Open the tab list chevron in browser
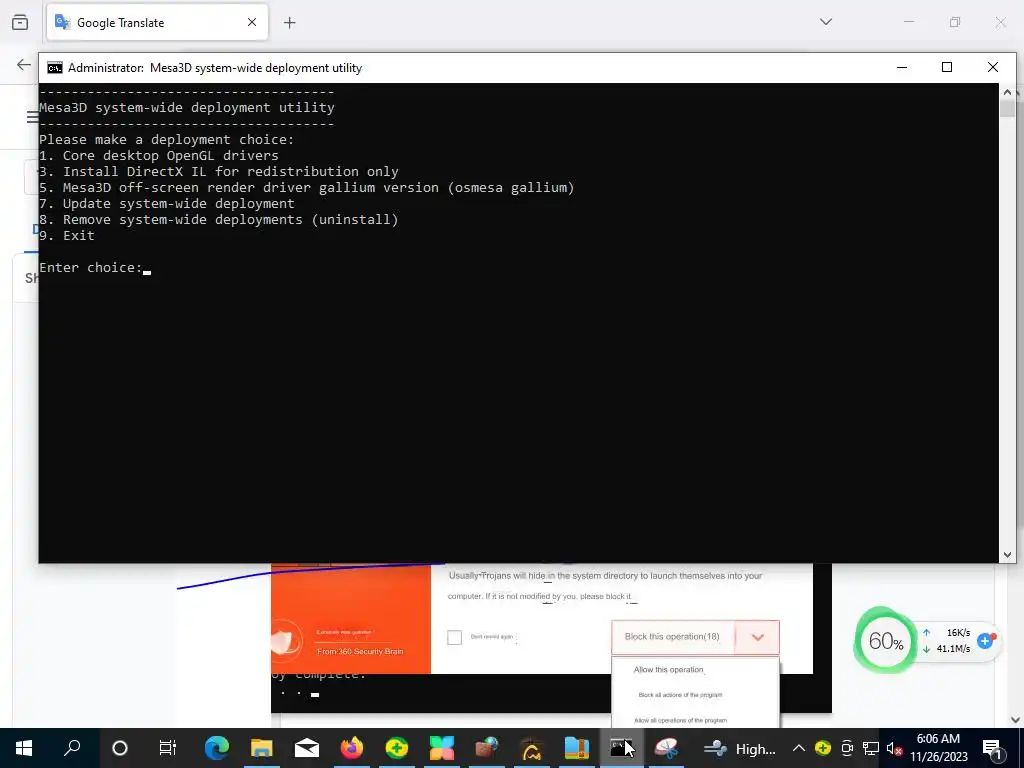 coord(825,22)
